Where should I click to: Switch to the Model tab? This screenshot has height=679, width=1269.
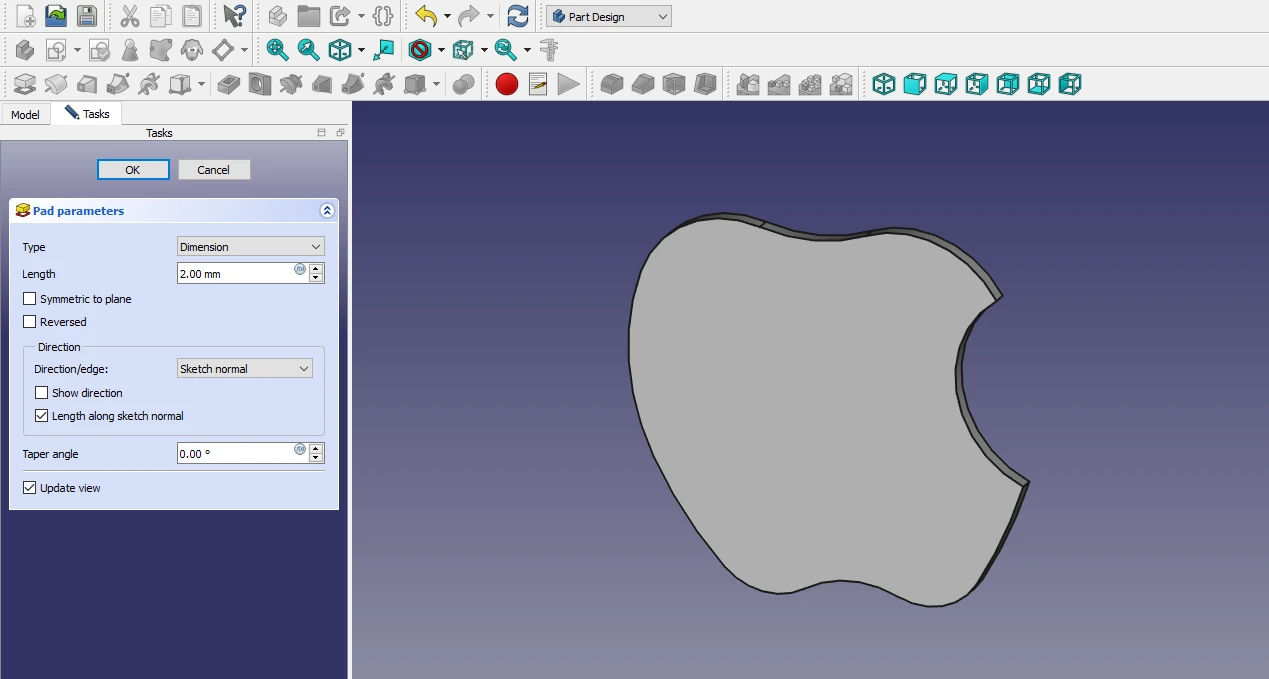coord(25,114)
